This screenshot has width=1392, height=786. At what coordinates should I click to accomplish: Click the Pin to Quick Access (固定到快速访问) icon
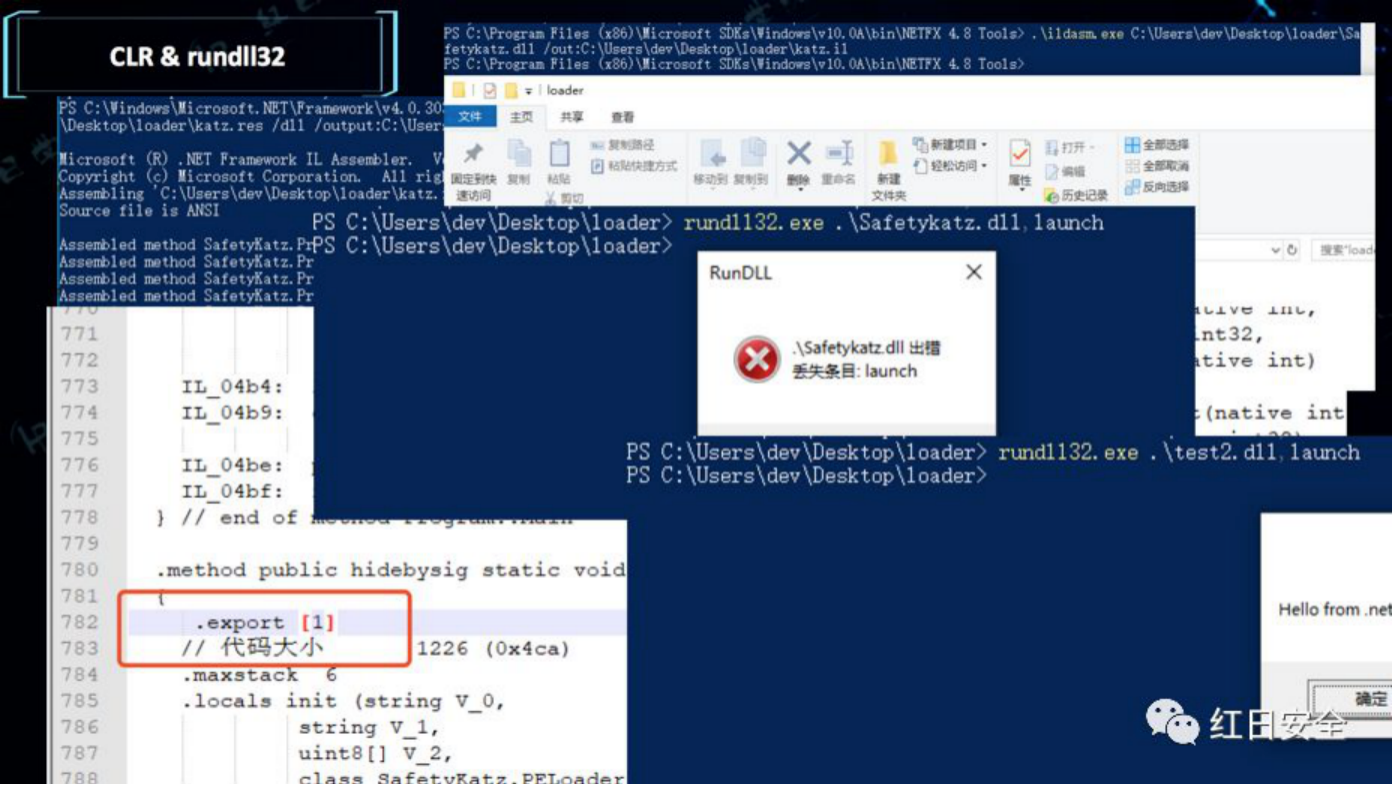click(x=473, y=153)
